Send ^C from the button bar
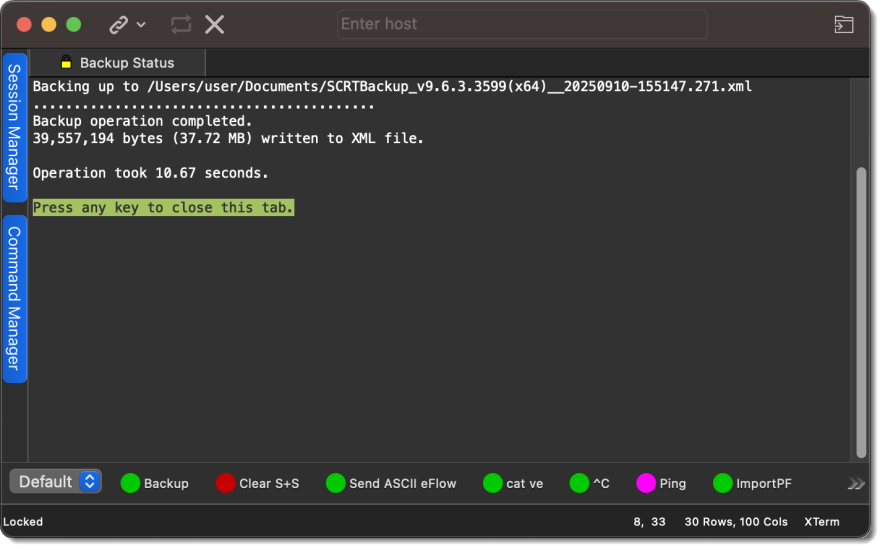The height and width of the screenshot is (550, 883). (590, 483)
